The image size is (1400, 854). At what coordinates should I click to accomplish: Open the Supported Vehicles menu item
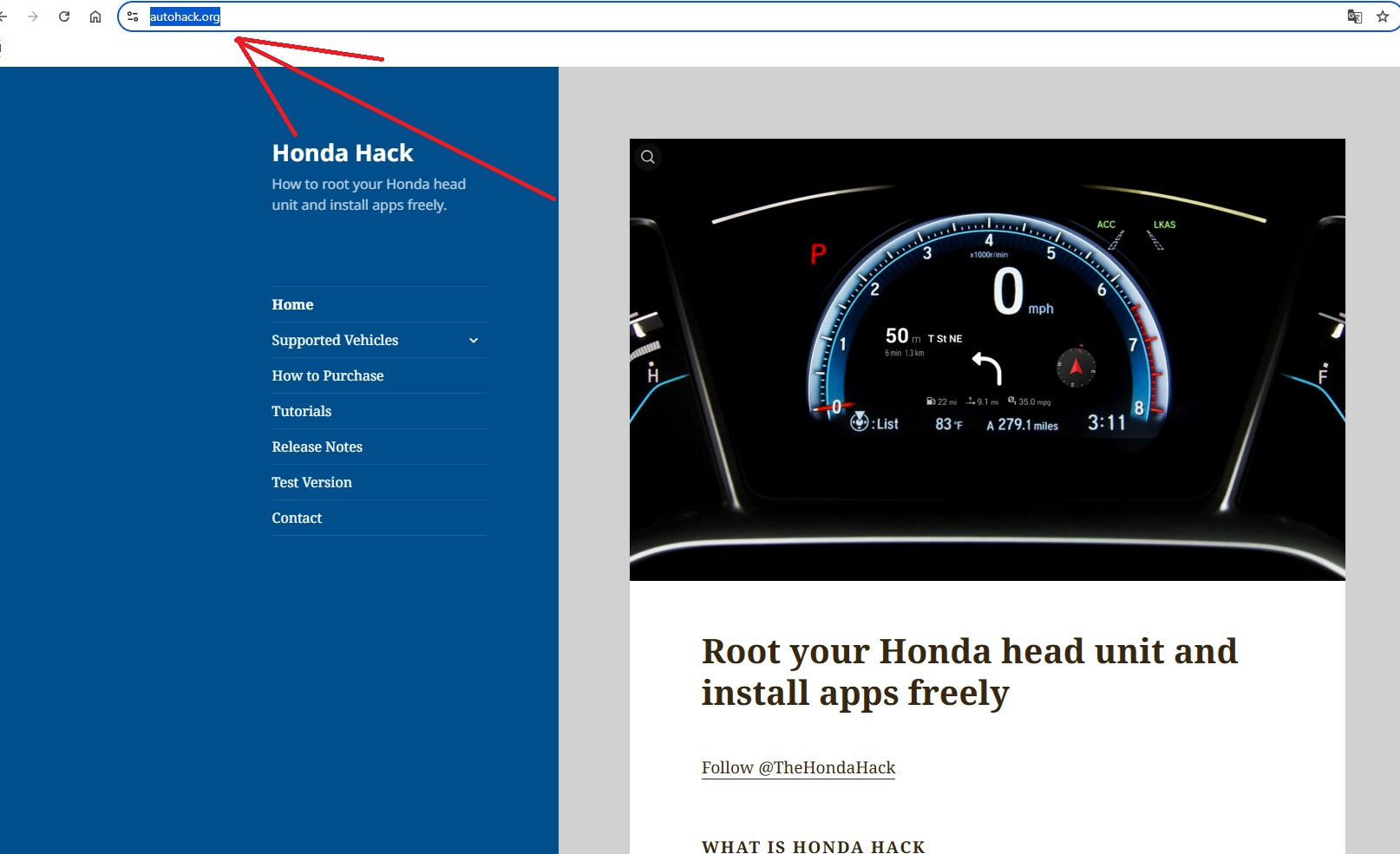click(335, 340)
